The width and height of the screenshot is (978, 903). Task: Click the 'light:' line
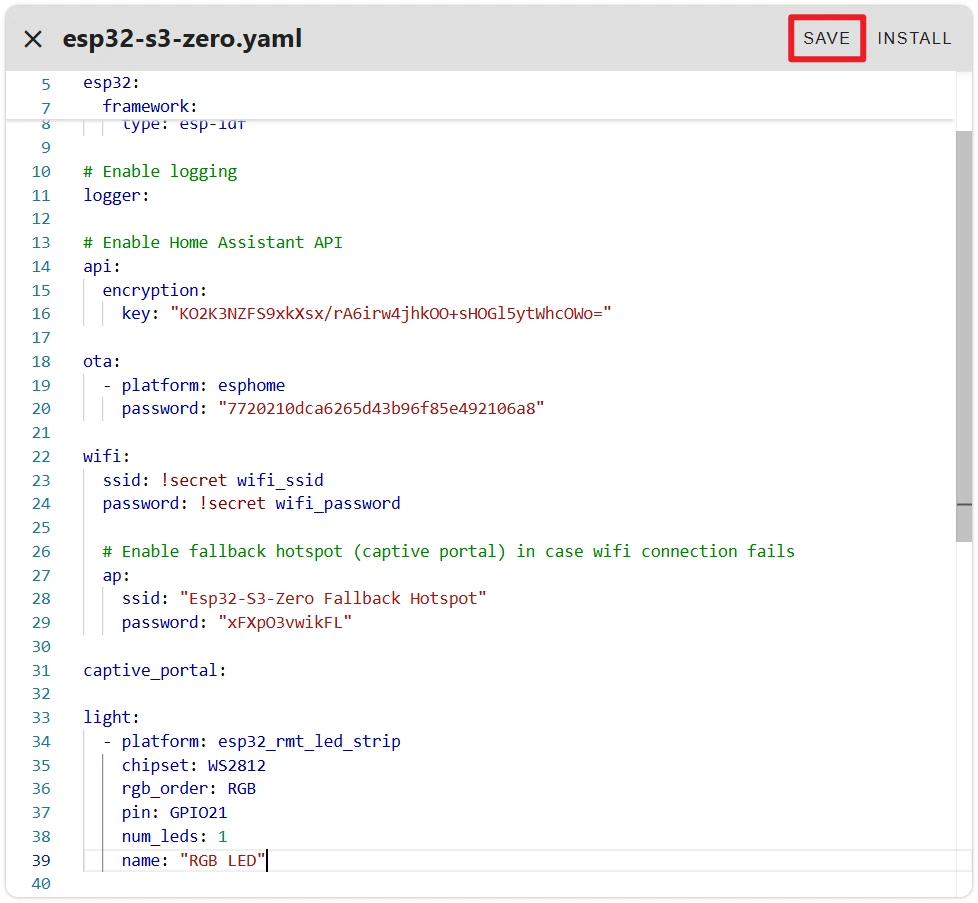(112, 717)
